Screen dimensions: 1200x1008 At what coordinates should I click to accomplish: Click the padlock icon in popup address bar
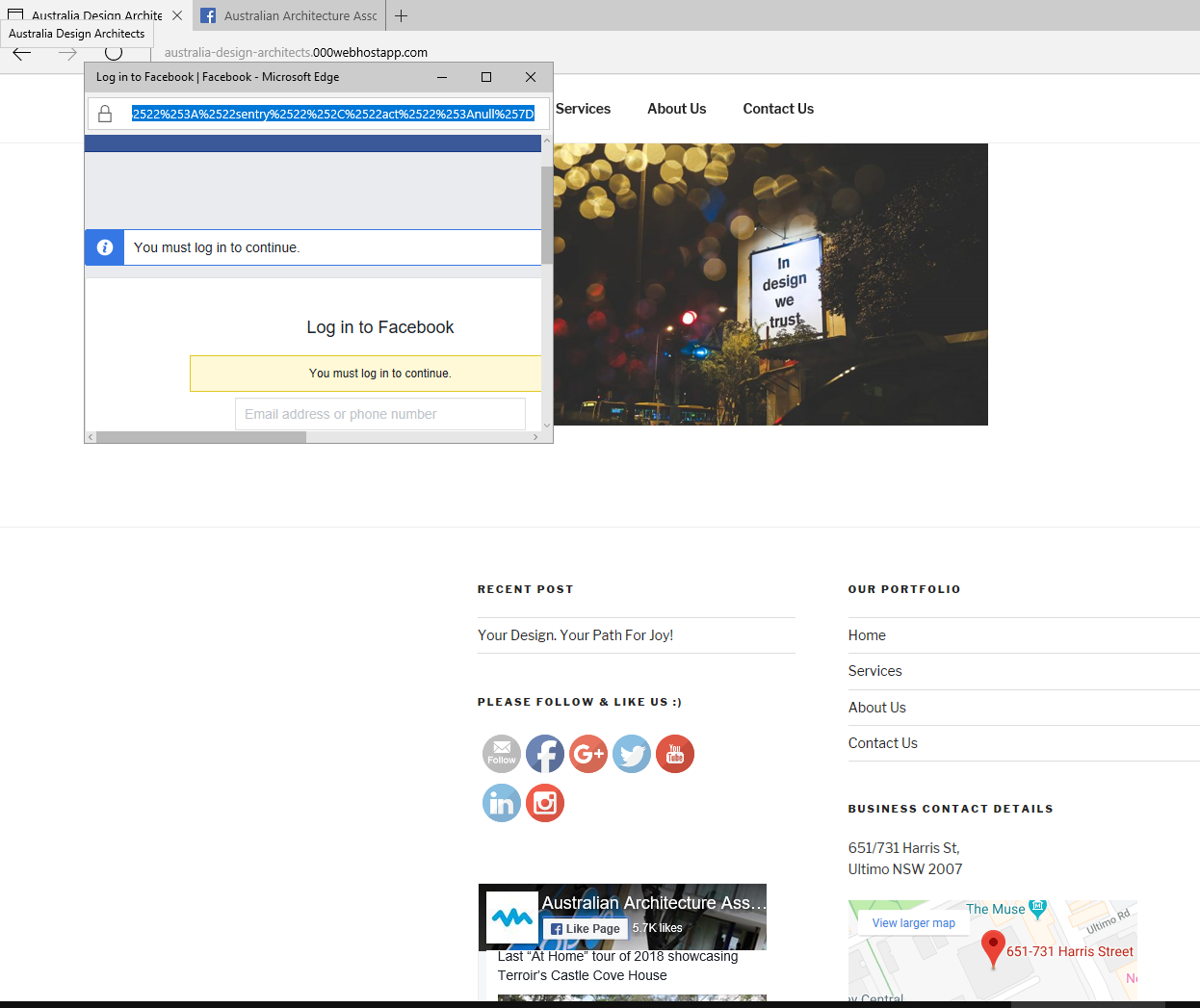[106, 115]
